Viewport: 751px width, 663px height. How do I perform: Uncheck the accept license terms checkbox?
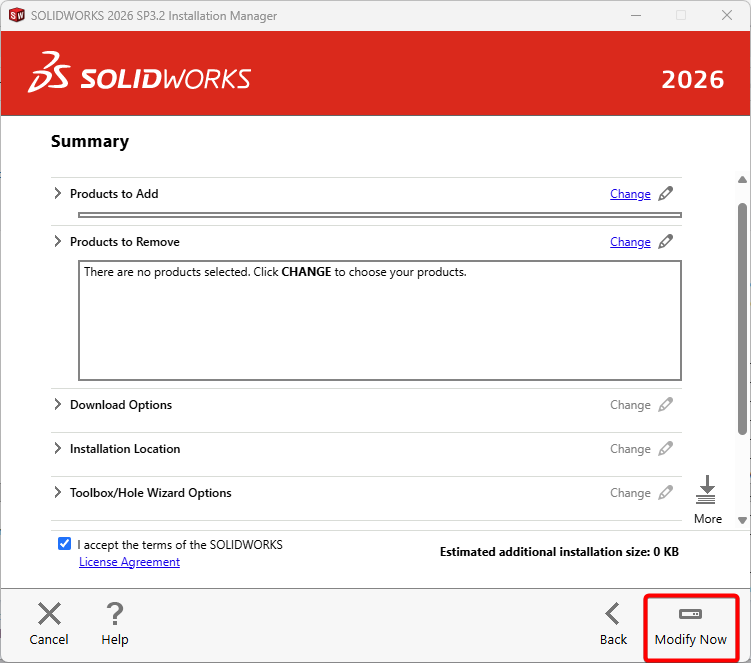[64, 544]
